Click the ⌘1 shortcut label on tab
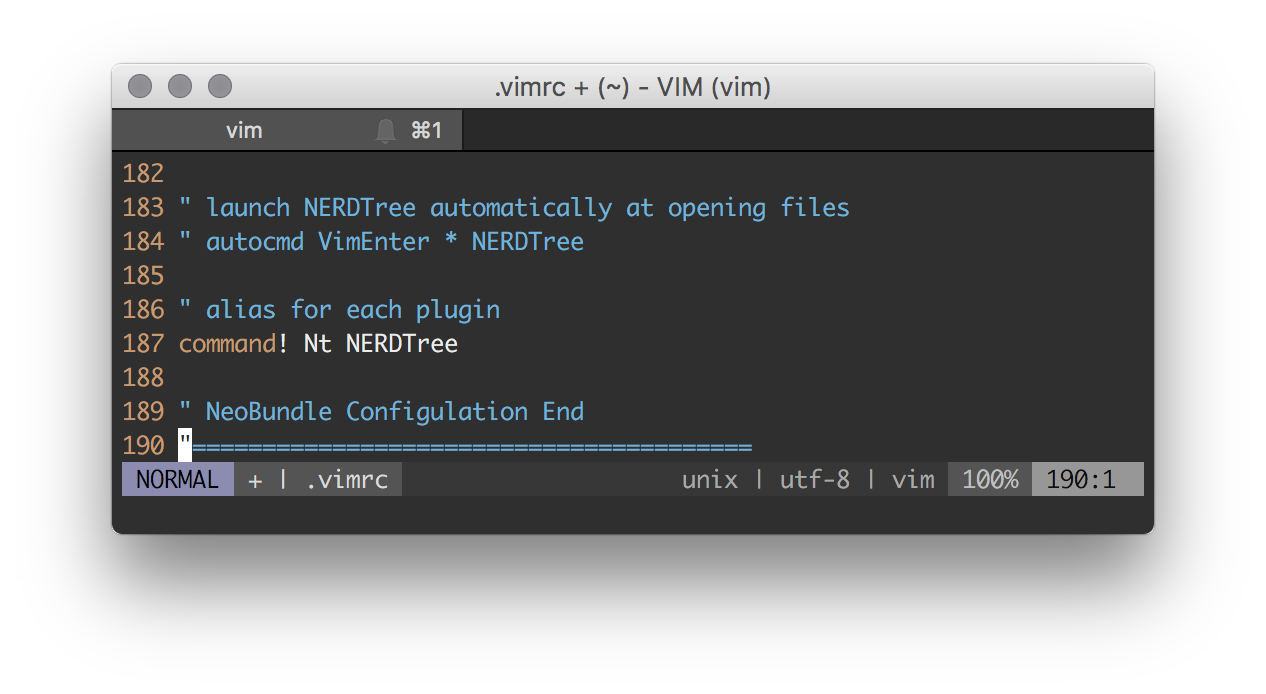The width and height of the screenshot is (1266, 694). [x=427, y=131]
